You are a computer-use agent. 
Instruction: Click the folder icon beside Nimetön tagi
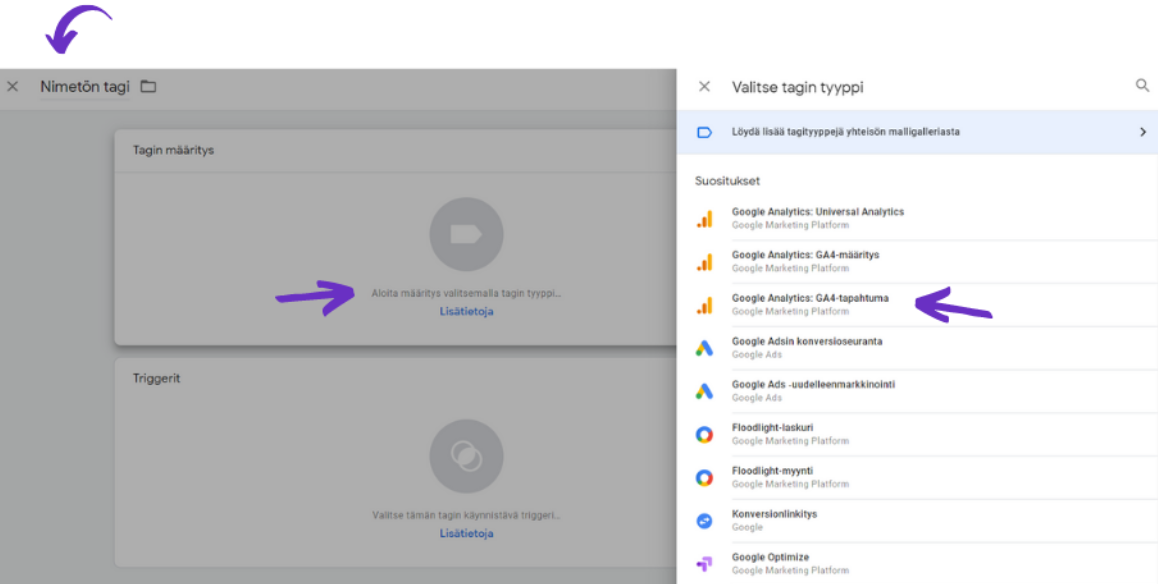(x=147, y=86)
